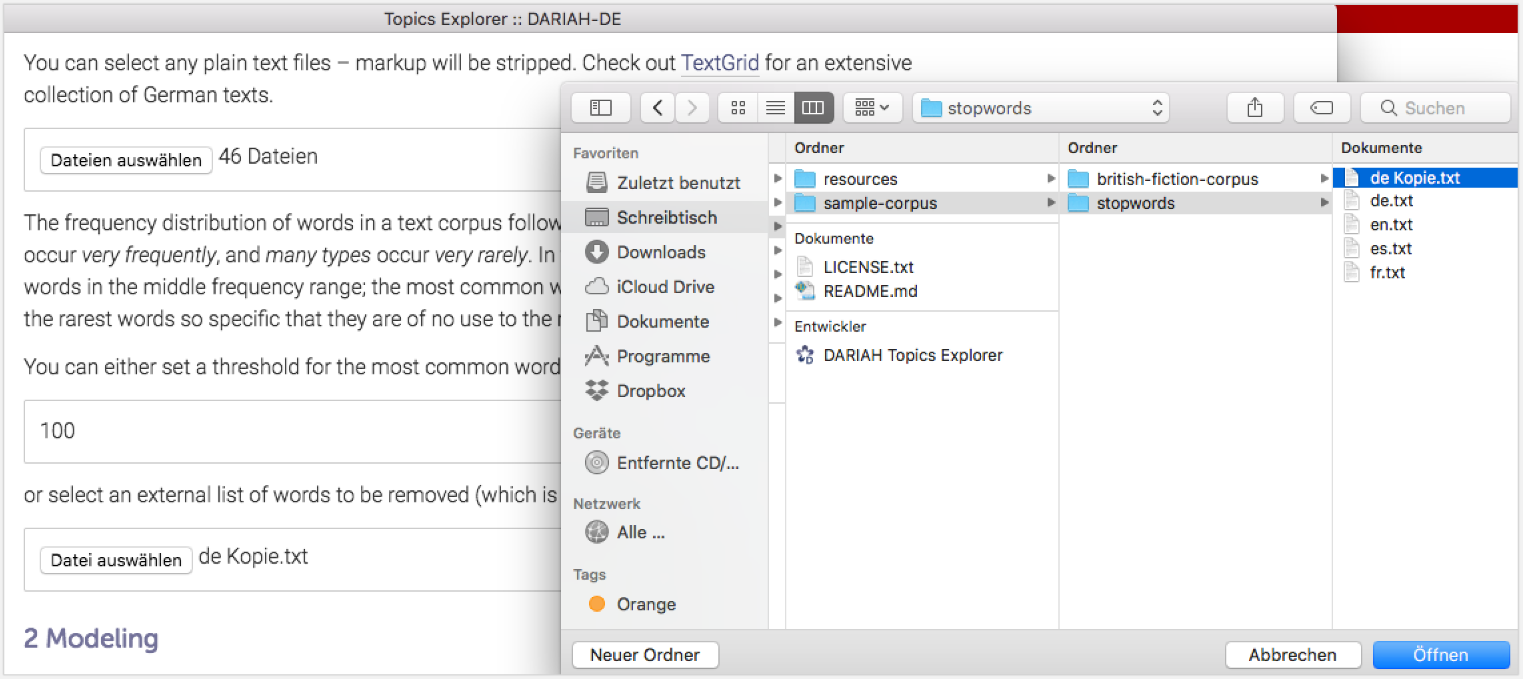
Task: Open Programme in the sidebar
Action: [664, 356]
